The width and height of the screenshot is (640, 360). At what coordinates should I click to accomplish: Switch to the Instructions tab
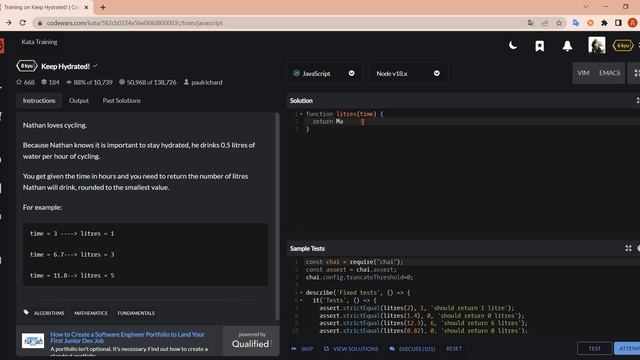point(39,100)
